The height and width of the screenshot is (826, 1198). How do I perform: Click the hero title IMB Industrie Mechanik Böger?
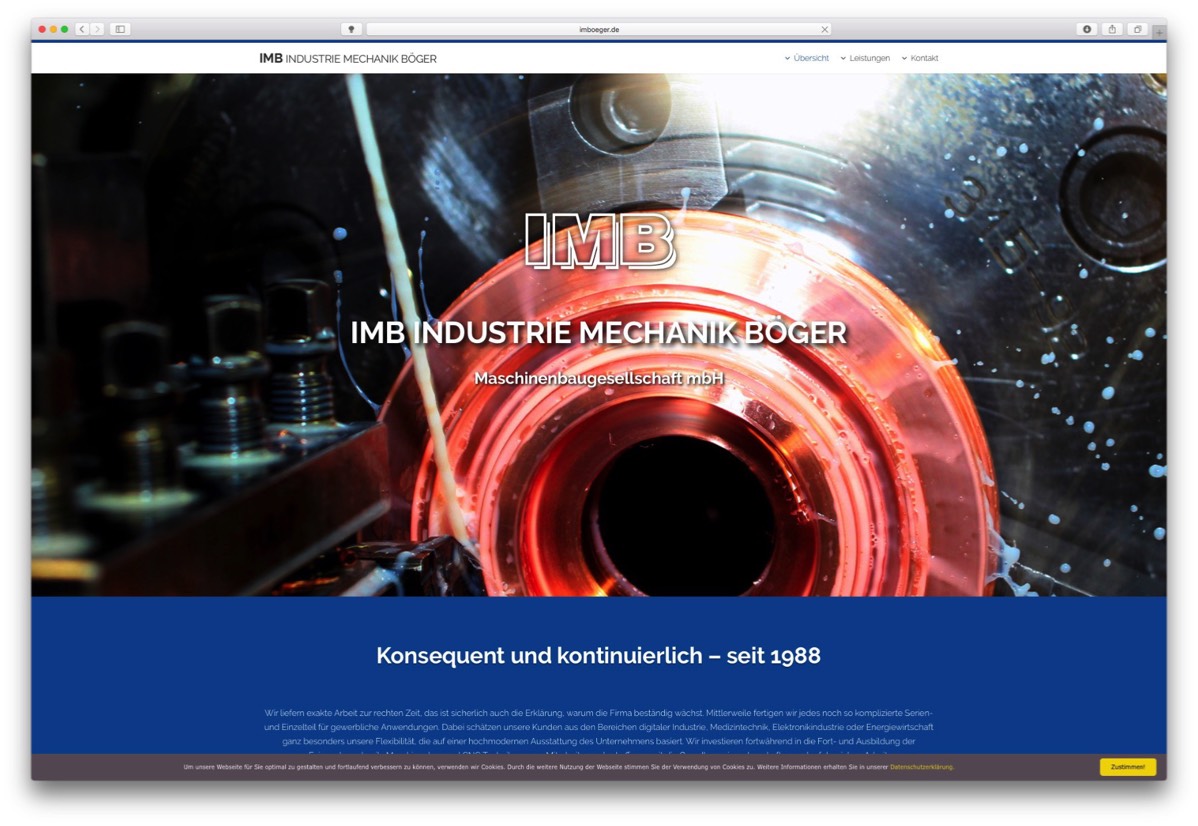pyautogui.click(x=598, y=333)
